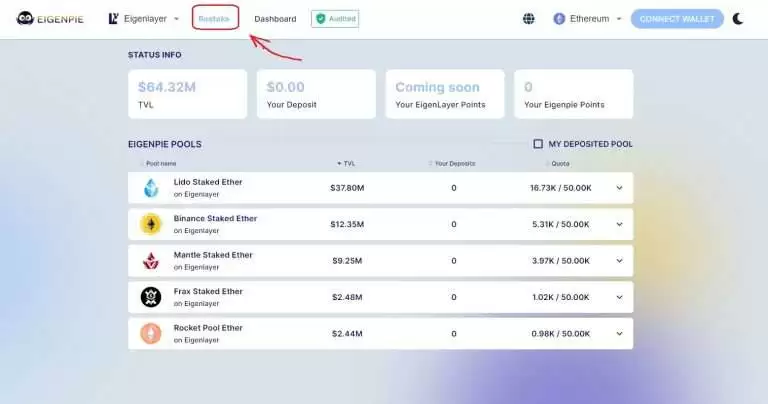
Task: Click the Audited shield badge
Action: (x=335, y=19)
